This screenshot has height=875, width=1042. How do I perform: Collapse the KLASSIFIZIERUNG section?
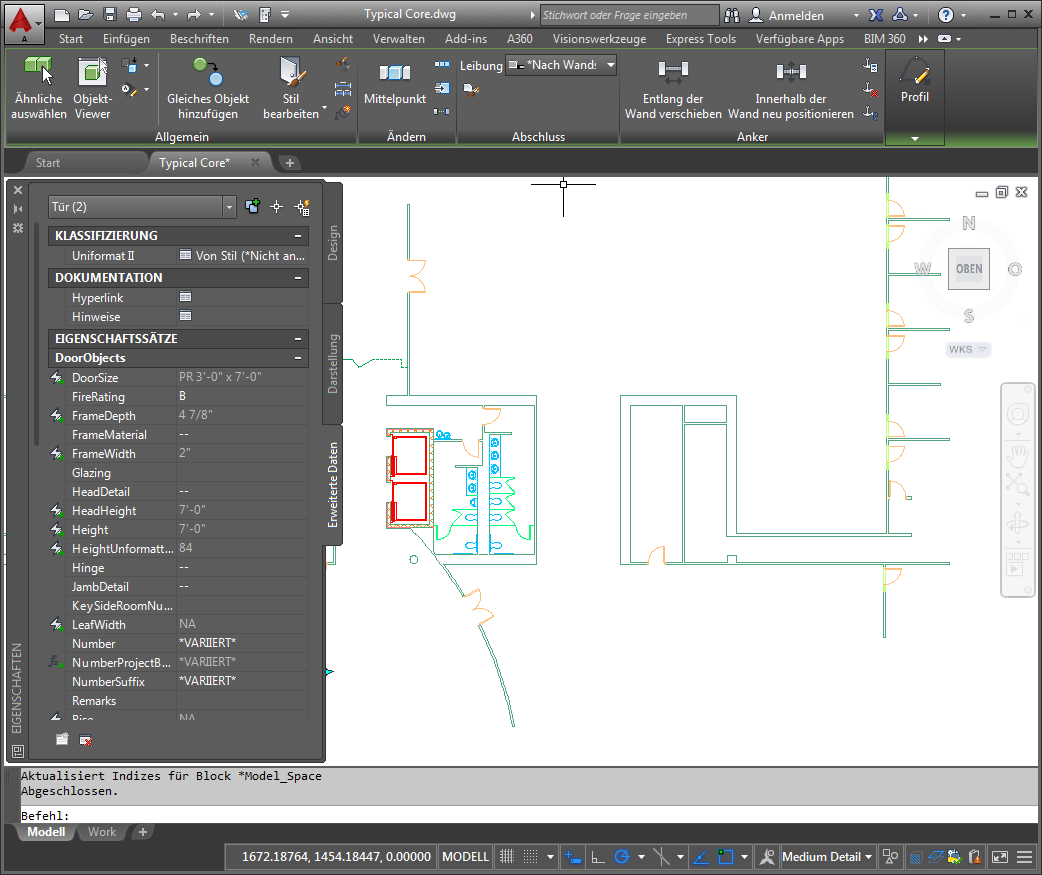[x=298, y=236]
